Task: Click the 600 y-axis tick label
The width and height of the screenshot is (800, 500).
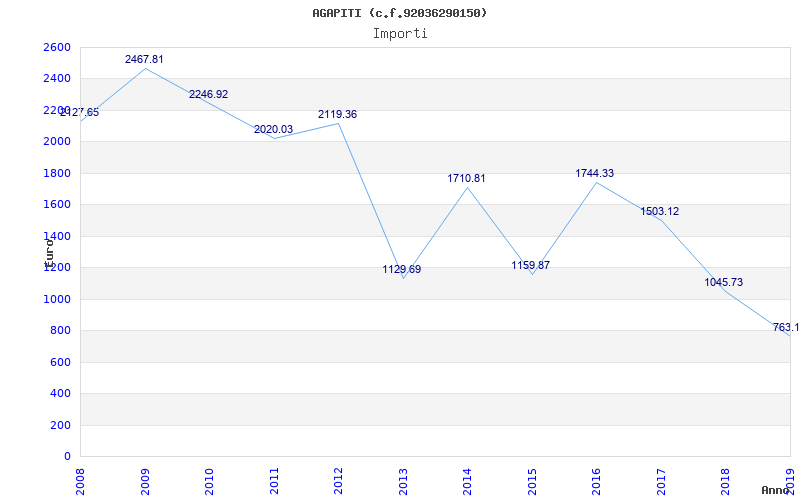Action: point(60,362)
